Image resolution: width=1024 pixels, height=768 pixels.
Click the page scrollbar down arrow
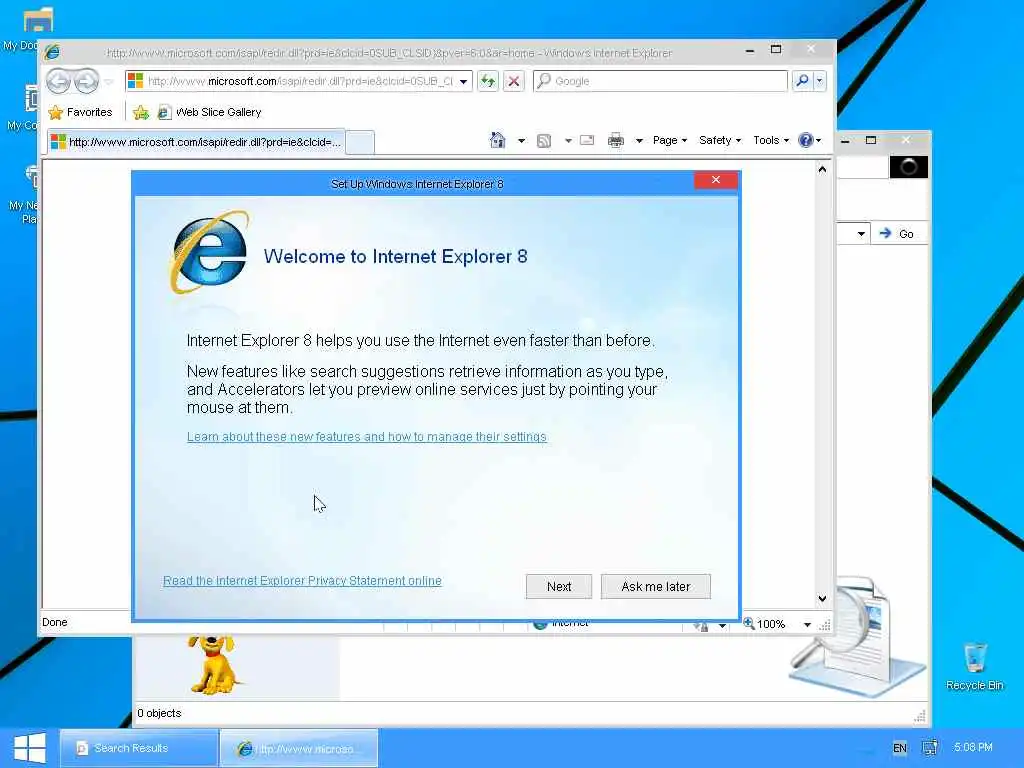point(822,598)
